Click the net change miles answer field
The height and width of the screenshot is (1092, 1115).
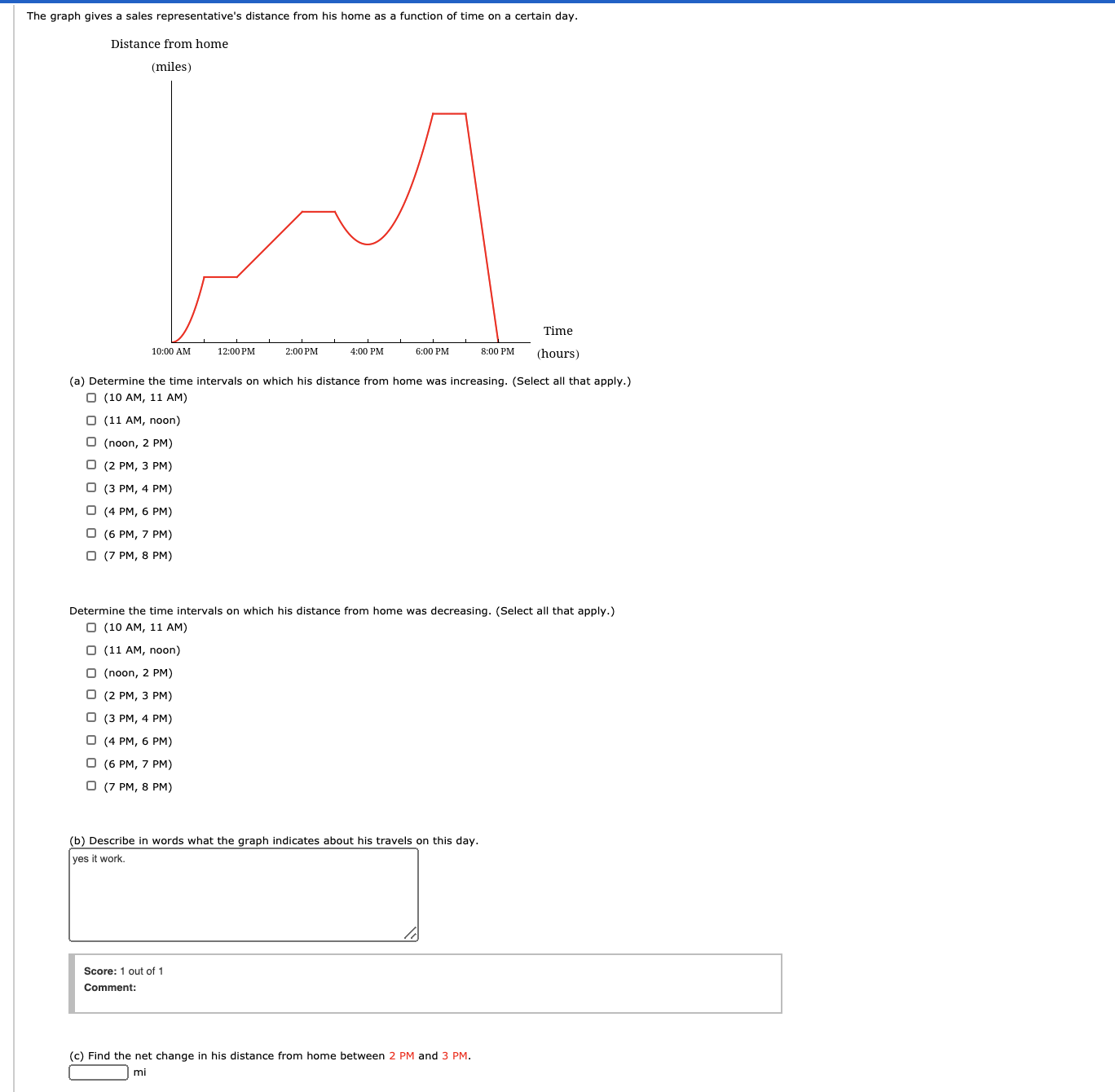97,1072
